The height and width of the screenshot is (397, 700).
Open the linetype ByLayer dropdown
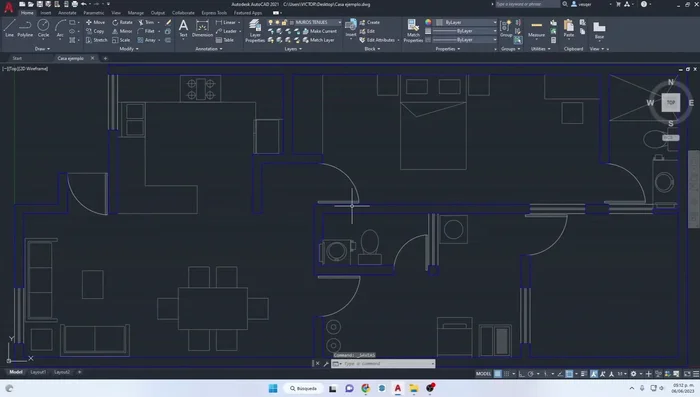464,40
